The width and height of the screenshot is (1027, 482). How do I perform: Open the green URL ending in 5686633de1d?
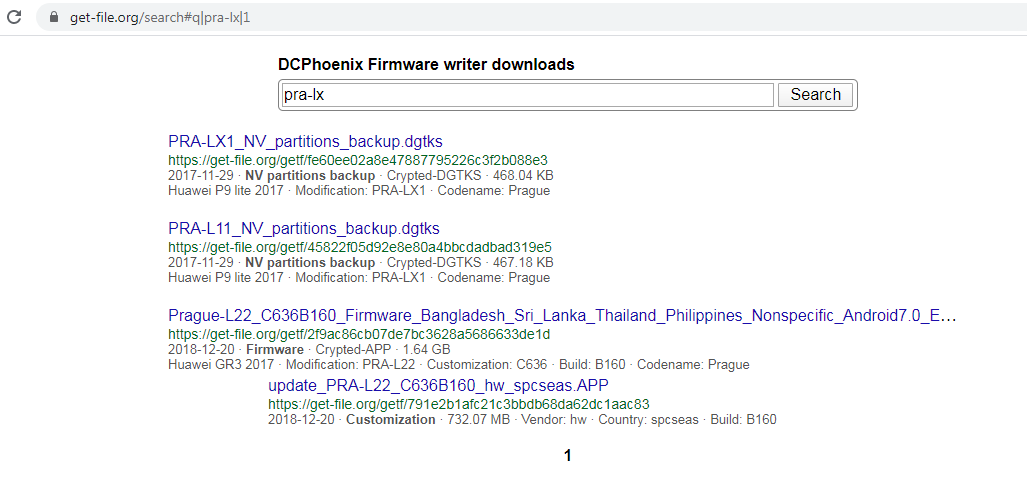click(x=359, y=335)
